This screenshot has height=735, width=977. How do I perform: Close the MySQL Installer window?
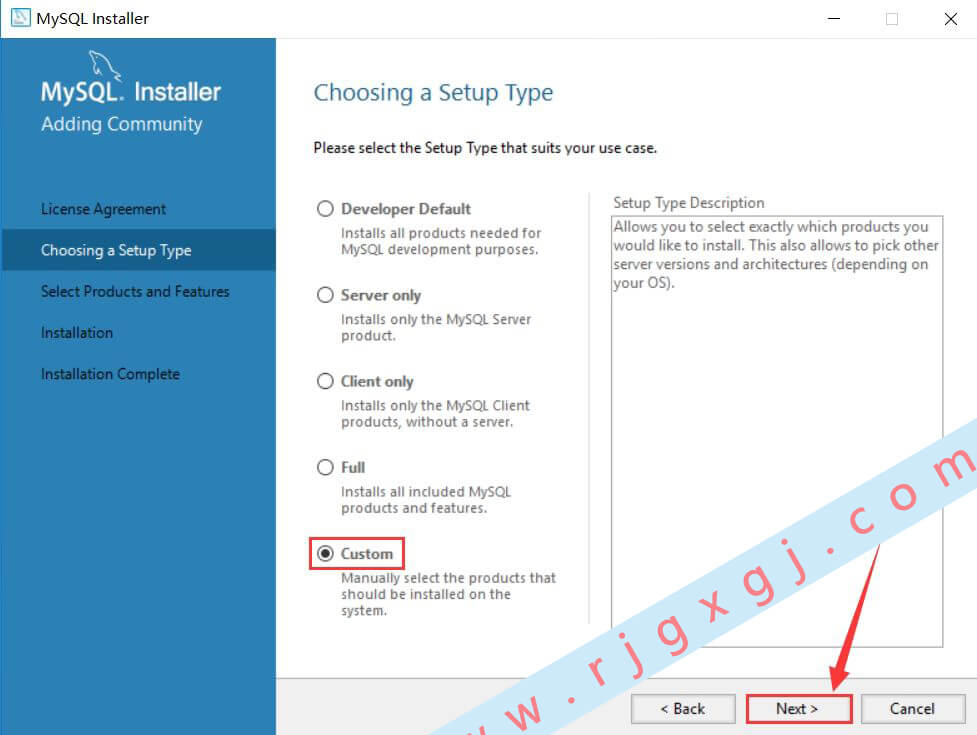click(x=950, y=19)
